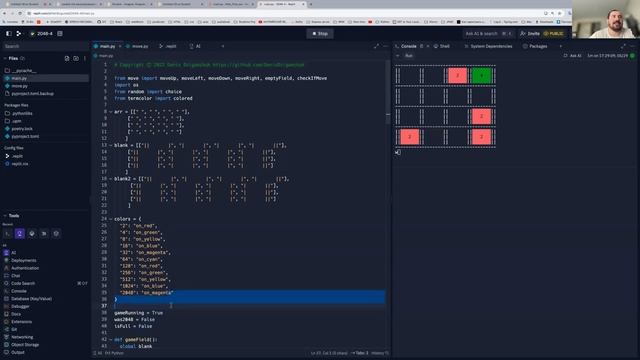
Task: Fold the arr list at line 8
Action: click(111, 112)
